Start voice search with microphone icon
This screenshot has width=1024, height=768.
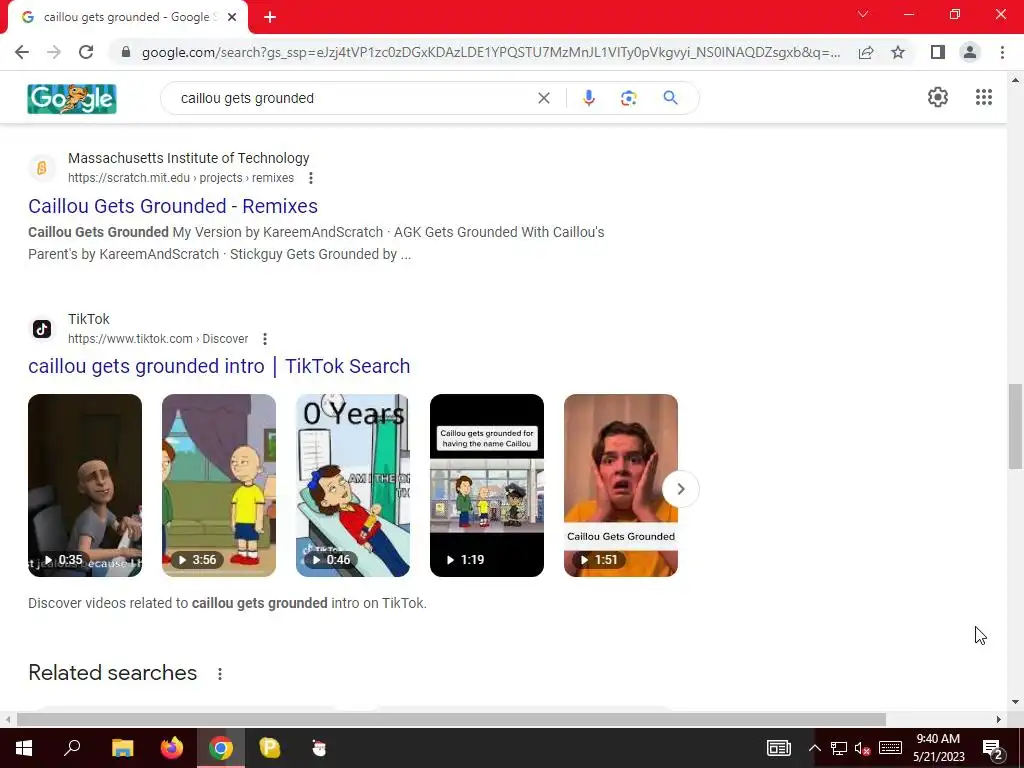coord(588,98)
